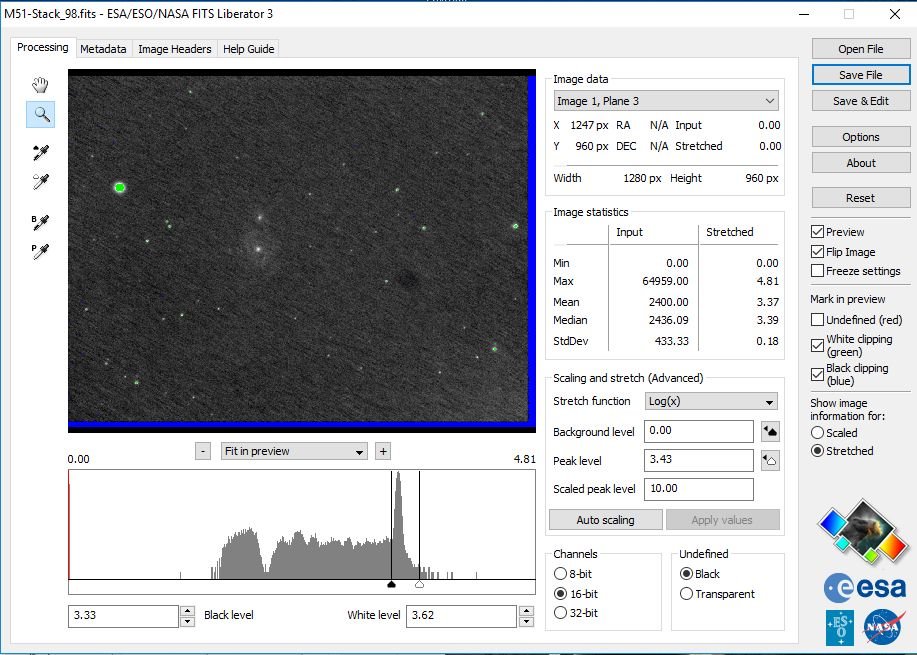Click the white level histogram slider marker
Viewport: 917px width, 655px height.
[419, 584]
